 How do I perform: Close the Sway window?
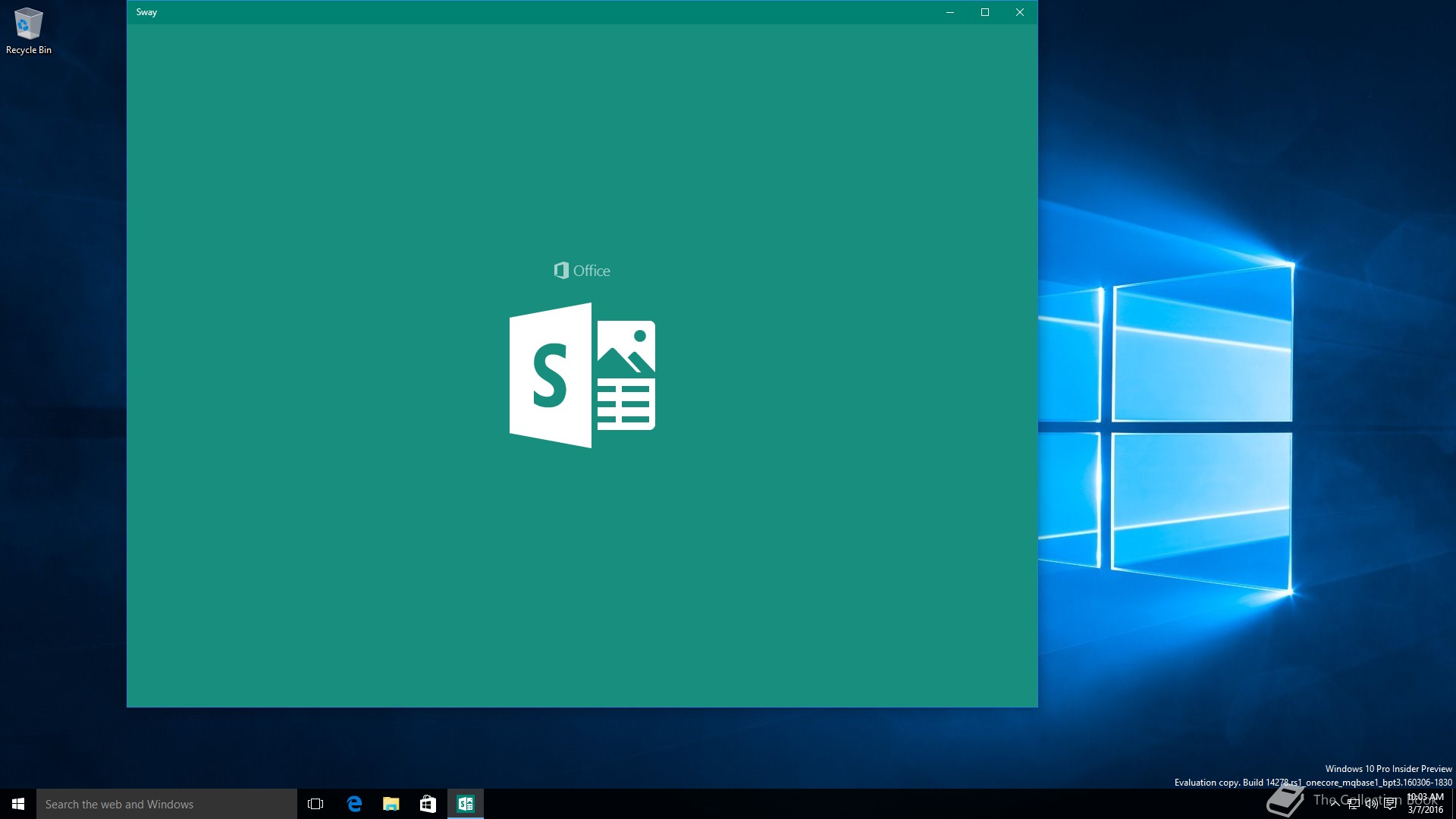point(1020,12)
